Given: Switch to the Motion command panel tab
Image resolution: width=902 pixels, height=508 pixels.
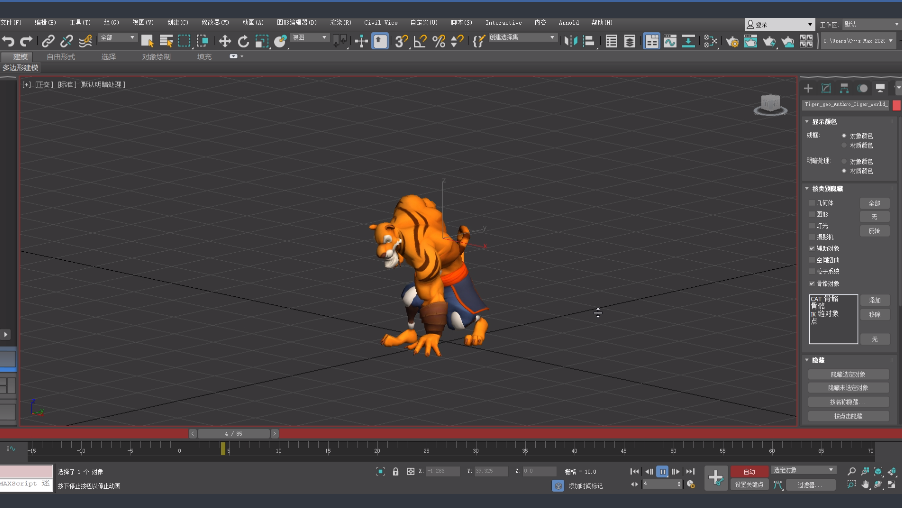Looking at the screenshot, I should tap(862, 88).
